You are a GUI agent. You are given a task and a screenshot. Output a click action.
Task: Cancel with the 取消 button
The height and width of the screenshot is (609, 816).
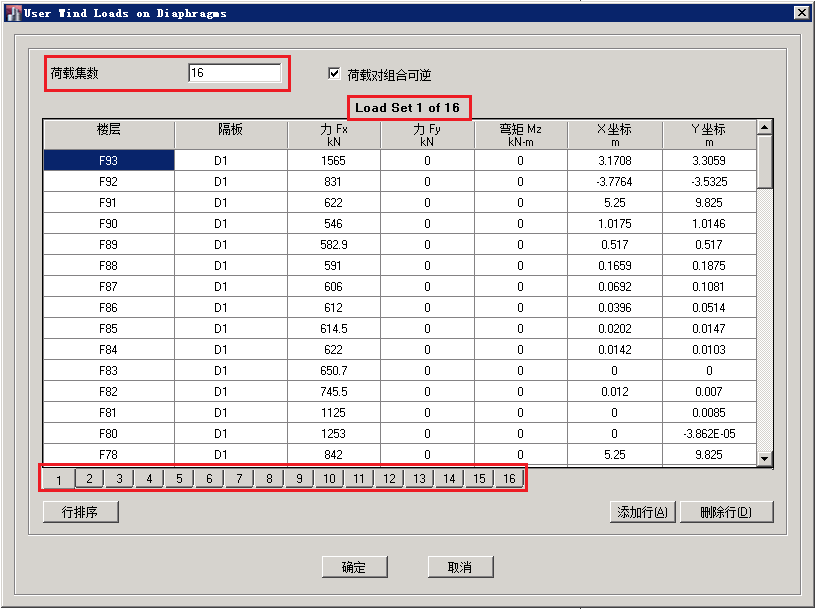click(460, 567)
